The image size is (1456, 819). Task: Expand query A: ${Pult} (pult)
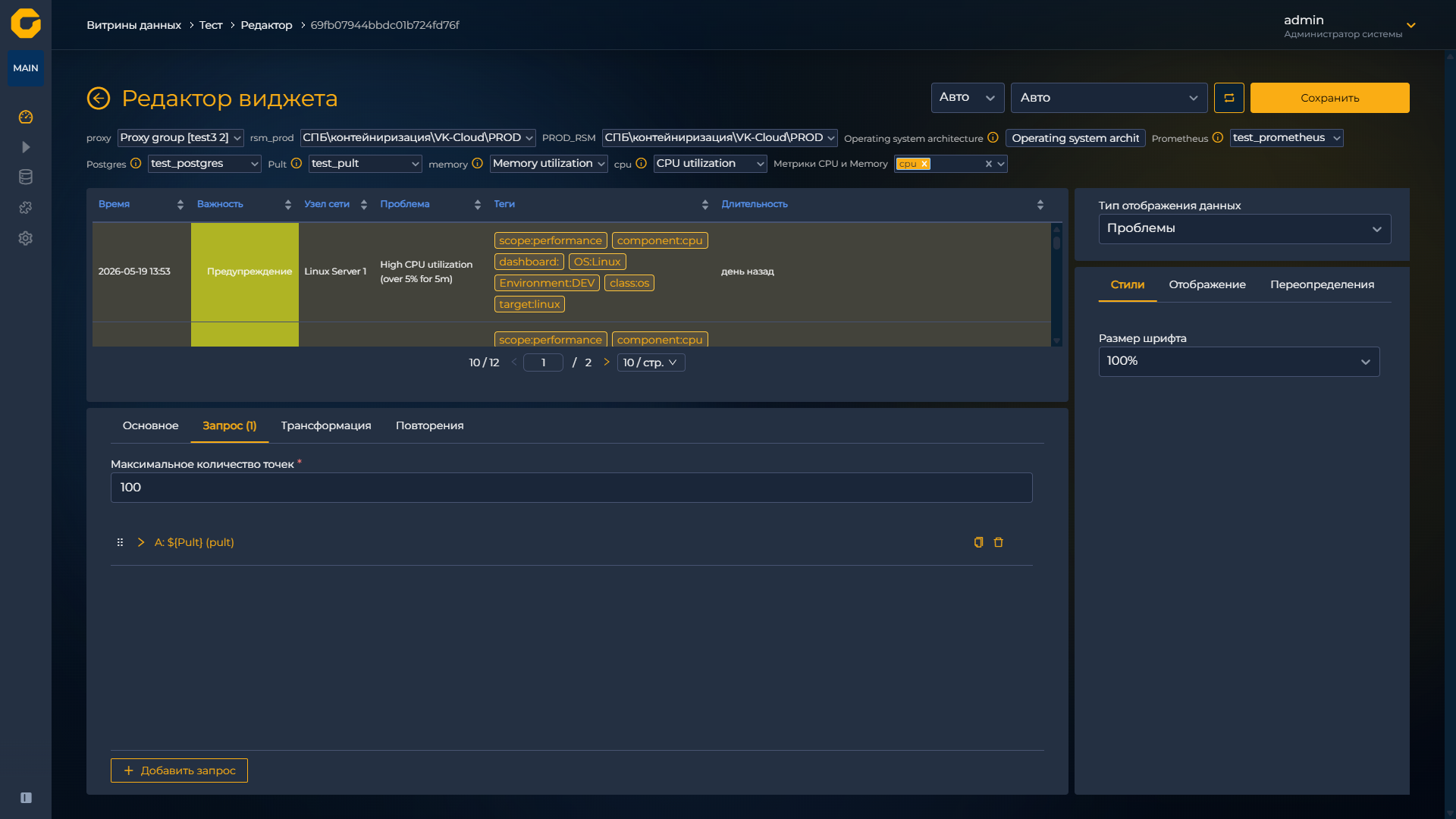(141, 542)
